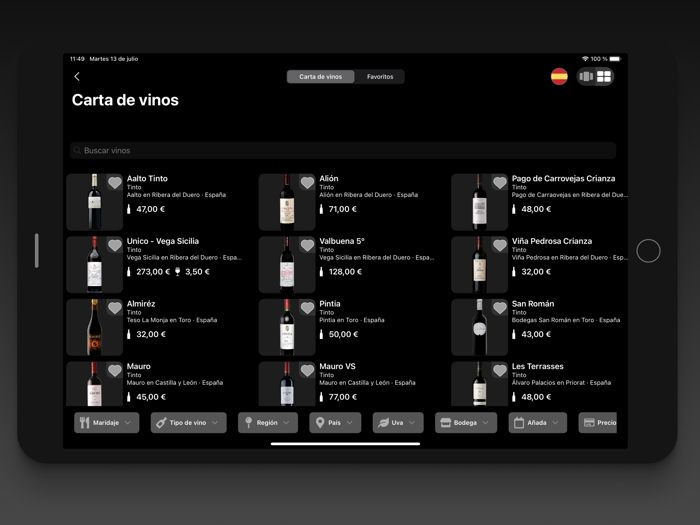Click the glass price 3,50 € of Unico
Screen dimensions: 700x525
tap(197, 271)
